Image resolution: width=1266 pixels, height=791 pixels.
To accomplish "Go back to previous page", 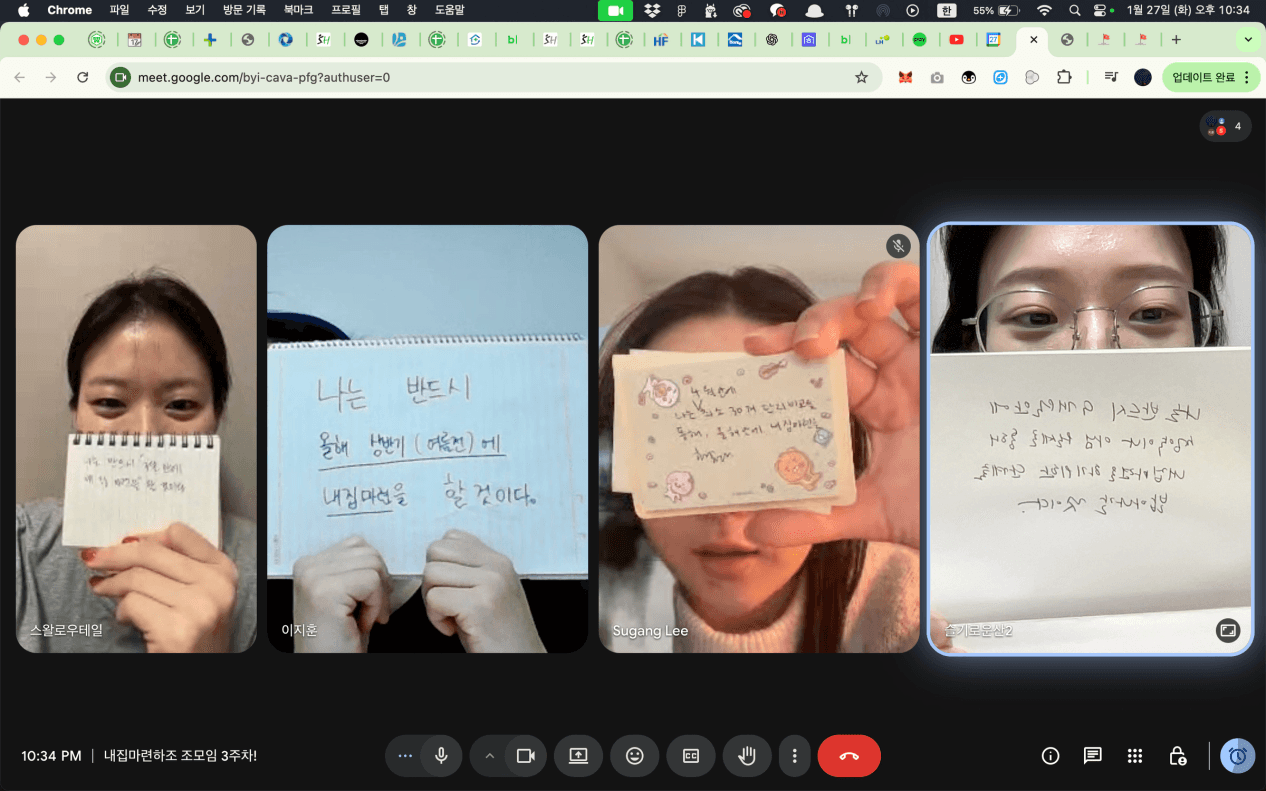I will tap(19, 77).
